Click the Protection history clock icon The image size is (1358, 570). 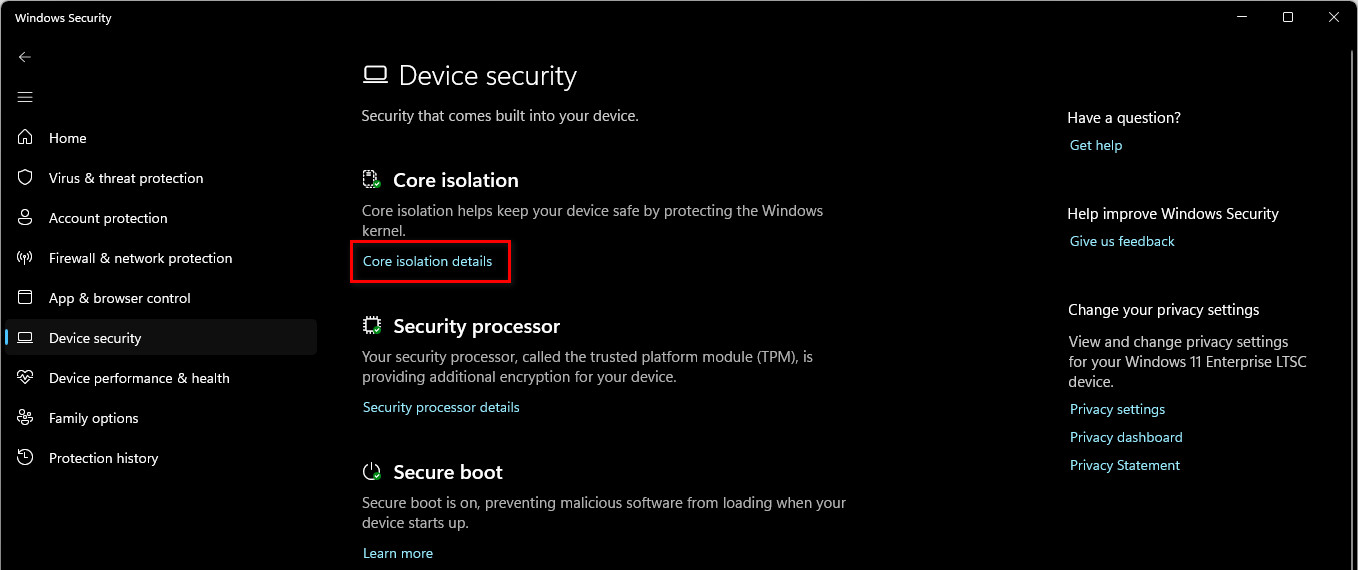[26, 458]
